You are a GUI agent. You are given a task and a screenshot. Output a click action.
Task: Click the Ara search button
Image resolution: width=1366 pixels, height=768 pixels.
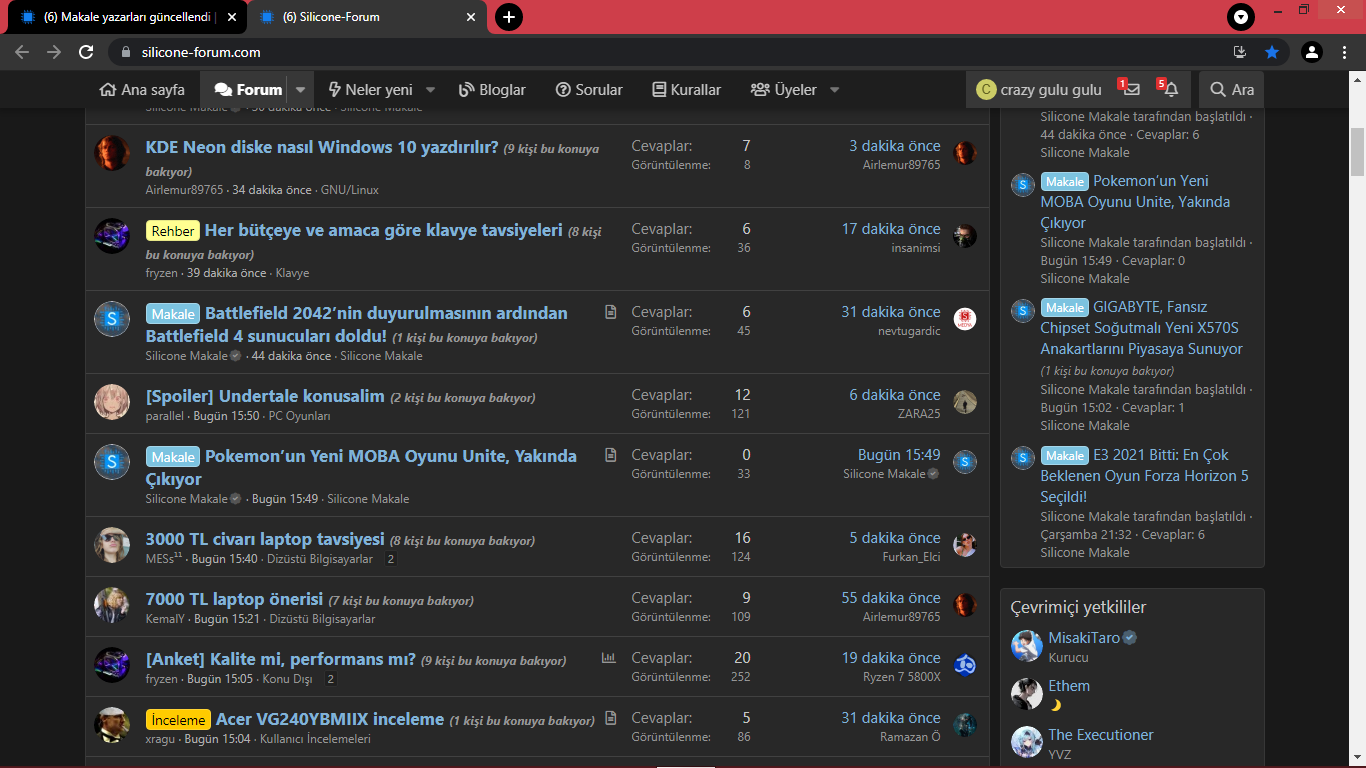pos(1231,89)
